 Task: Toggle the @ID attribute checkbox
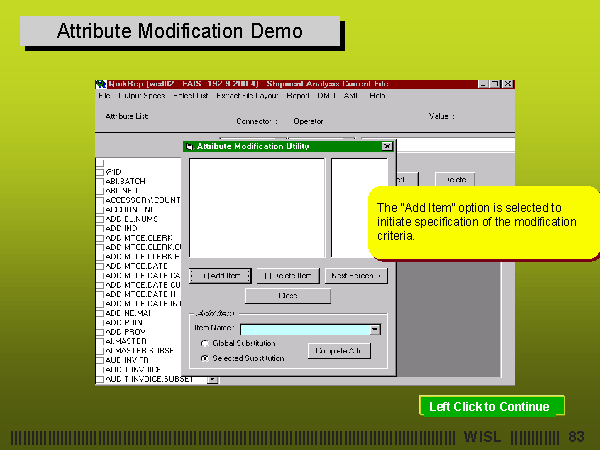(x=100, y=172)
